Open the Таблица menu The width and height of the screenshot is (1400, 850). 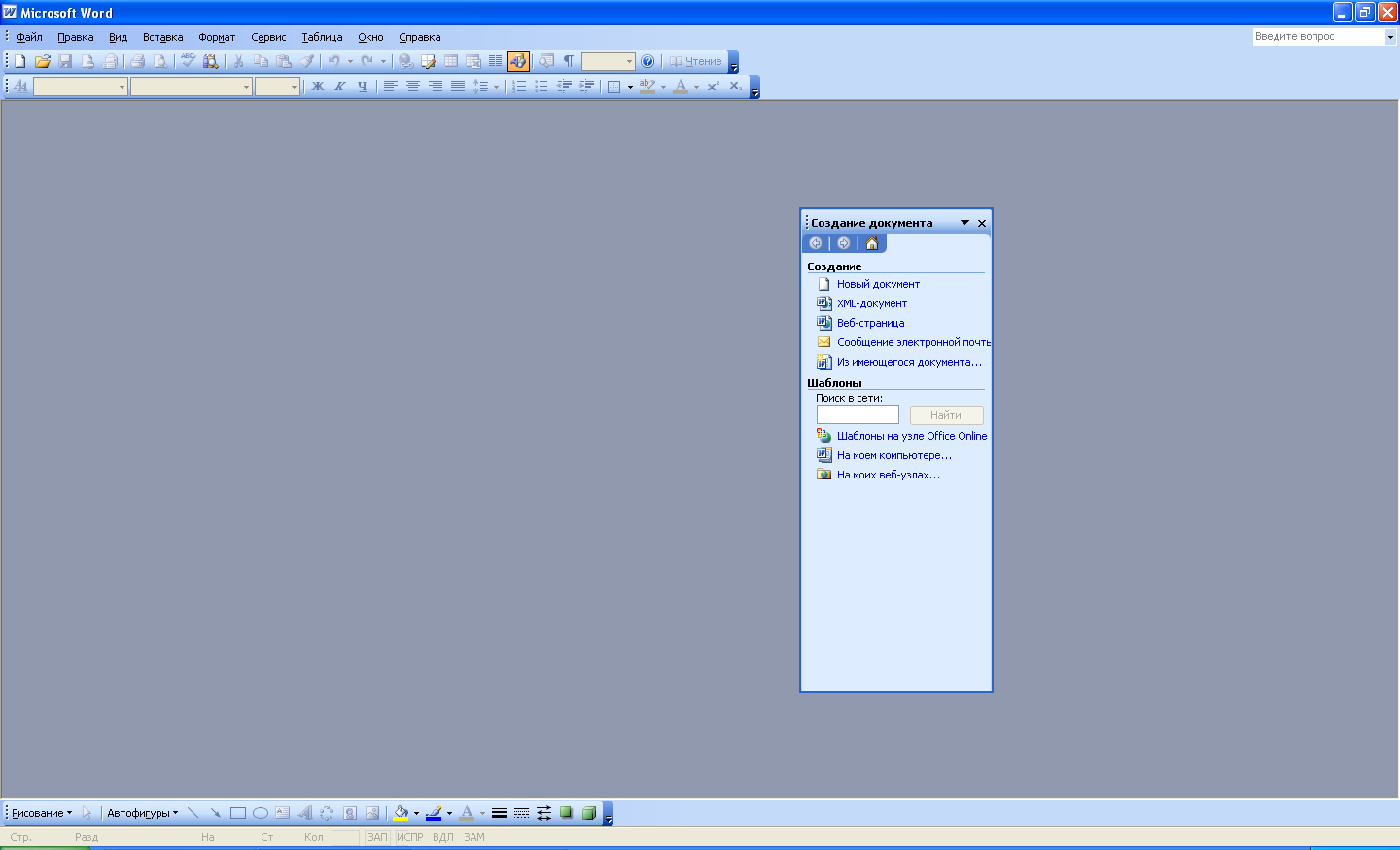pos(322,37)
